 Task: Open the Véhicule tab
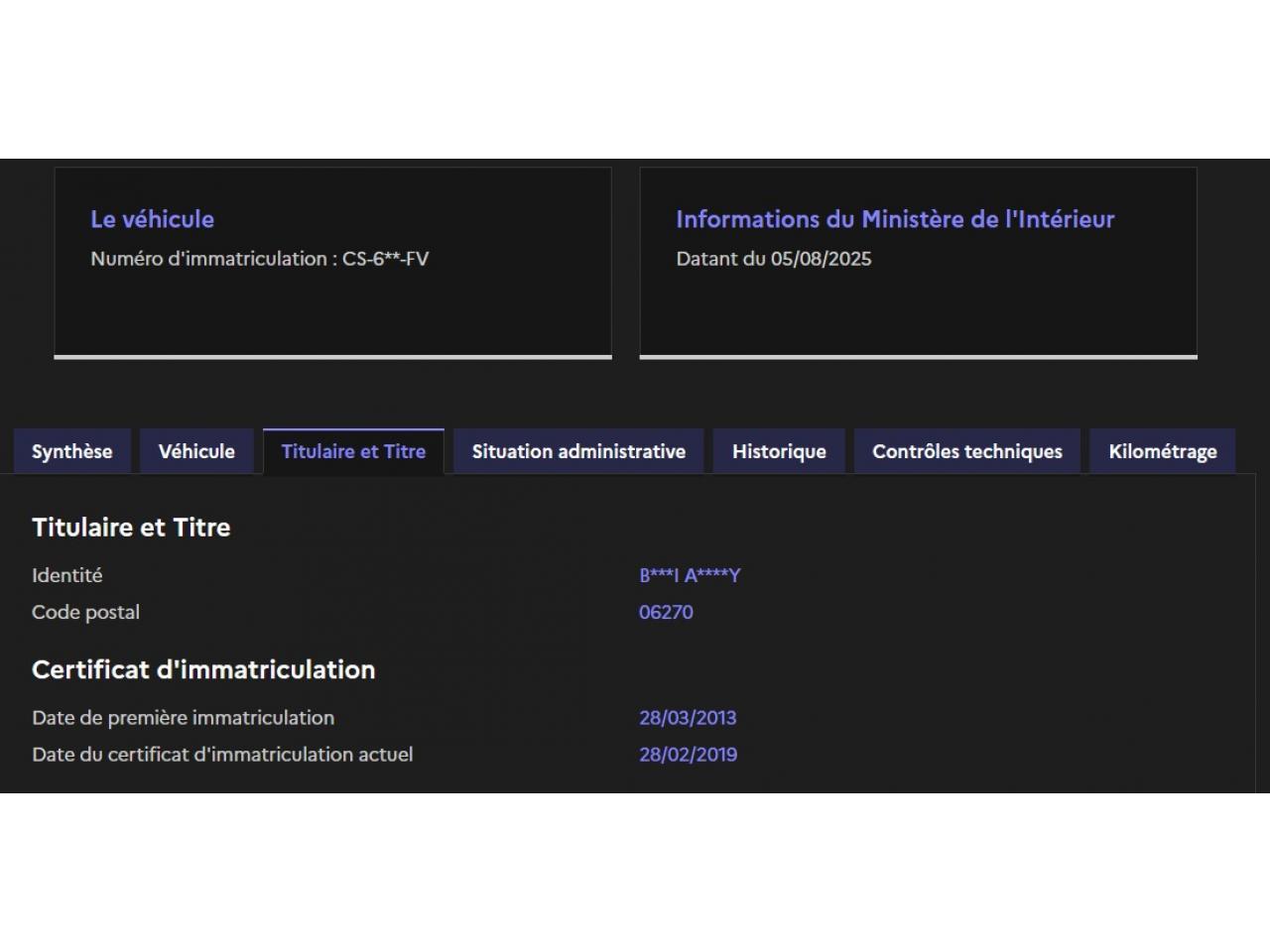pos(196,452)
